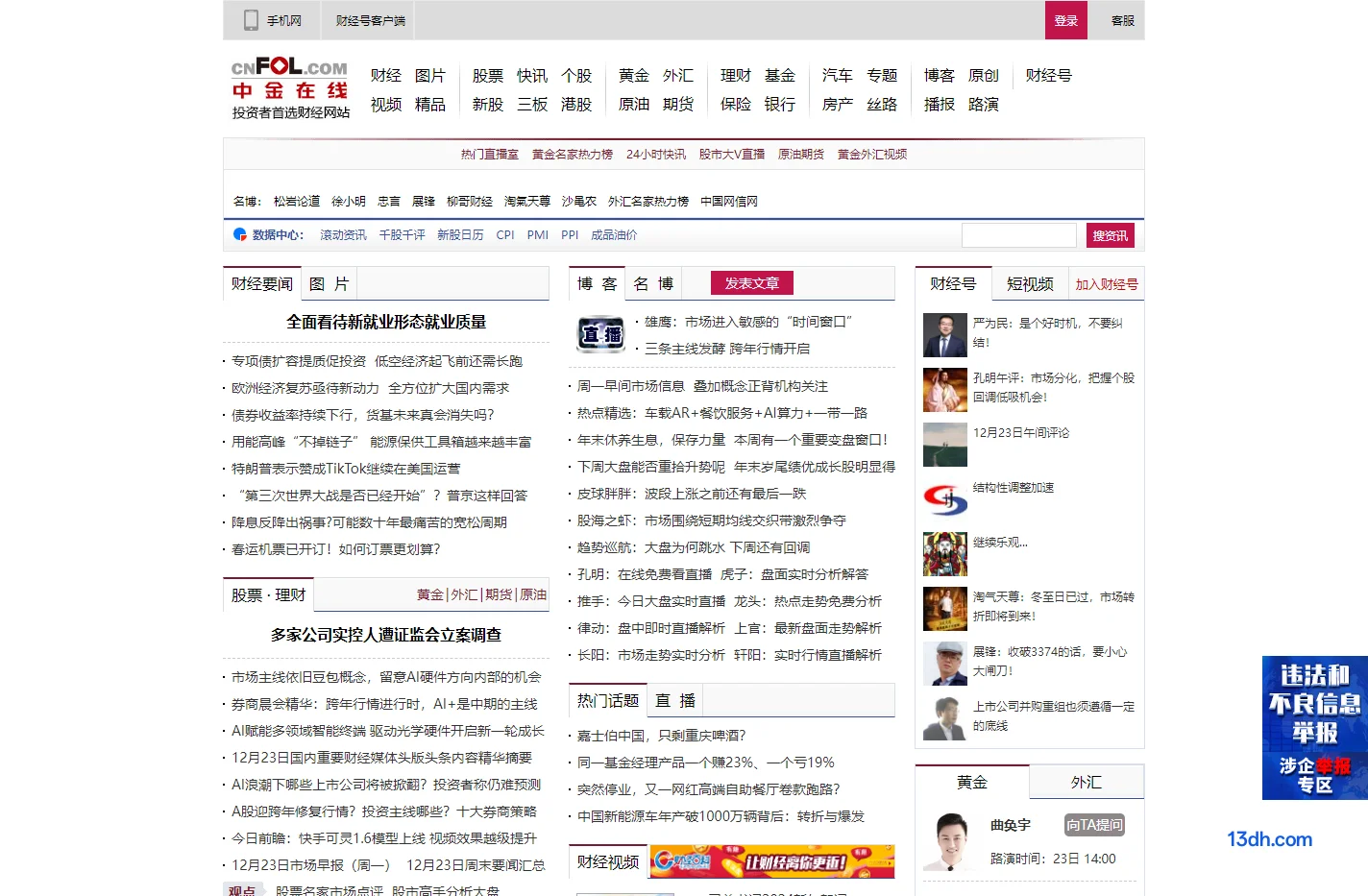
Task: Open 结构性调整加速 logo thumbnail
Action: [945, 499]
